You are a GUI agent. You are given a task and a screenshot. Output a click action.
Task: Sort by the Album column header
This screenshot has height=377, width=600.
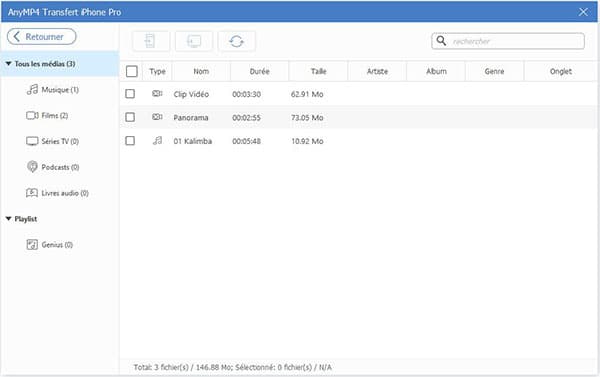pyautogui.click(x=436, y=71)
